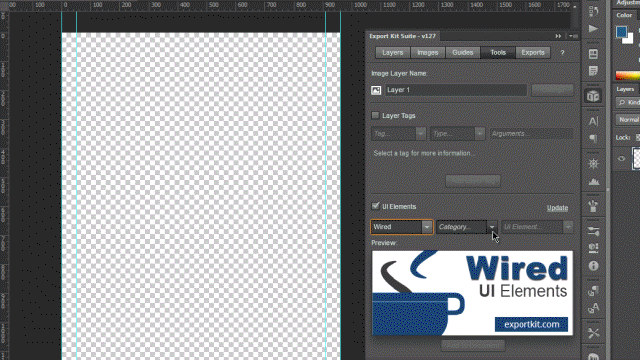640x360 pixels.
Task: Hide the layer using eye icon
Action: (x=621, y=159)
